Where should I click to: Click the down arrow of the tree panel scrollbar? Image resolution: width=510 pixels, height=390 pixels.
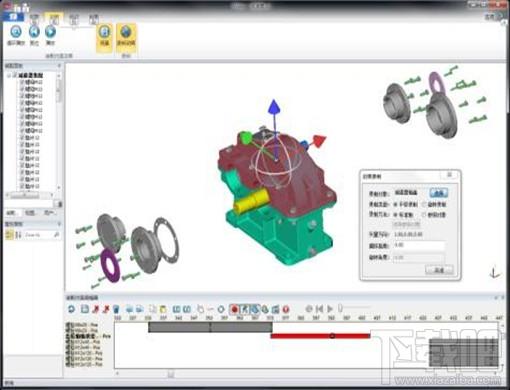point(59,188)
